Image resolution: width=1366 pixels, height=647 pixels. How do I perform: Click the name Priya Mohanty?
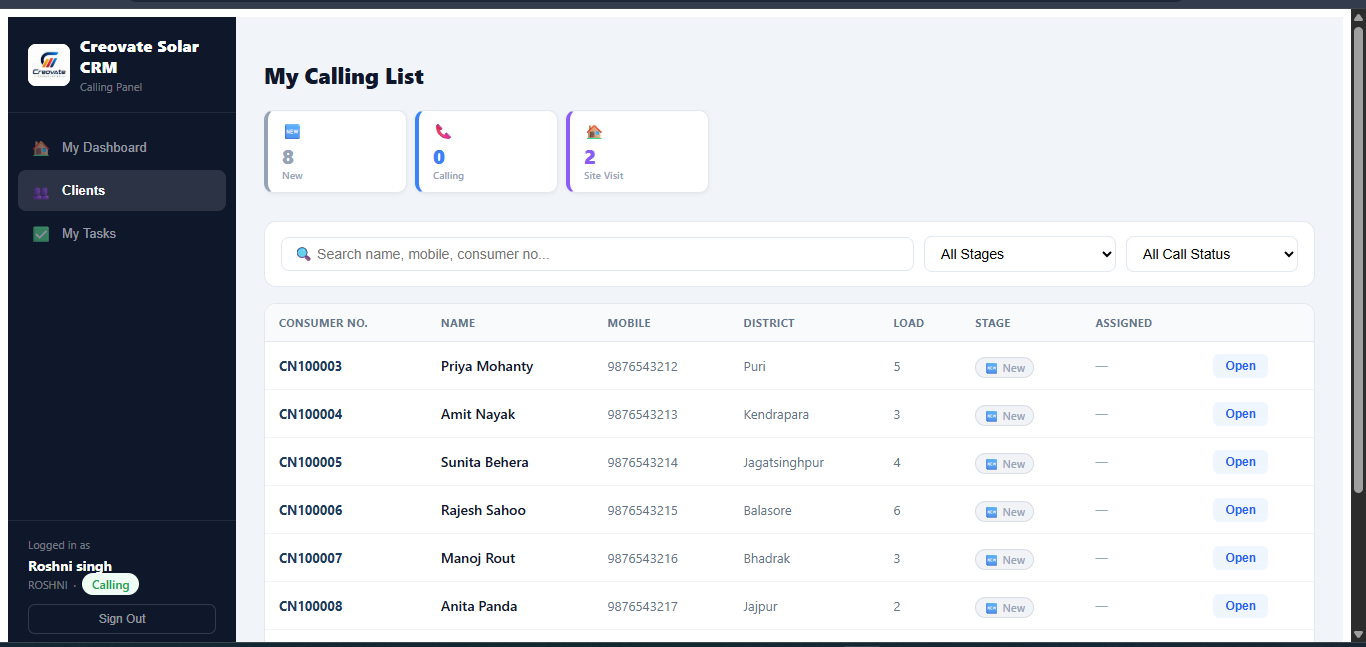coord(487,366)
